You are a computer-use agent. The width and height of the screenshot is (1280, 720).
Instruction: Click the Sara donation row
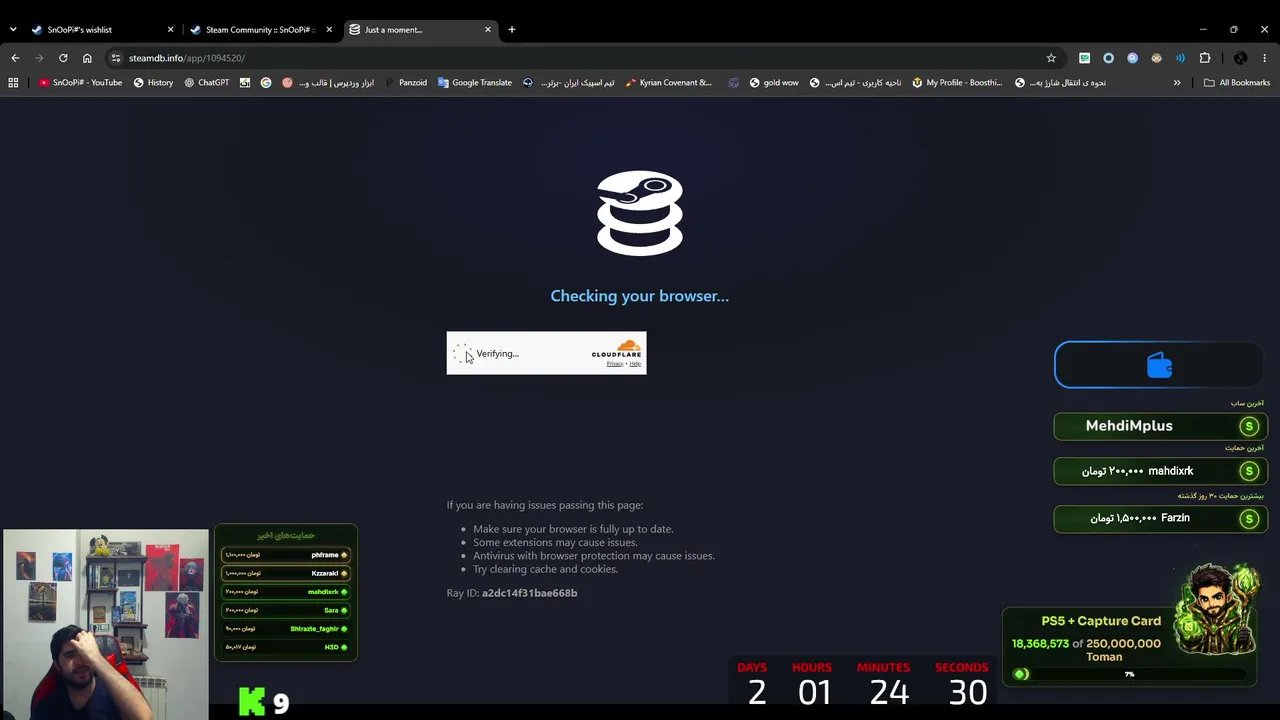click(286, 610)
